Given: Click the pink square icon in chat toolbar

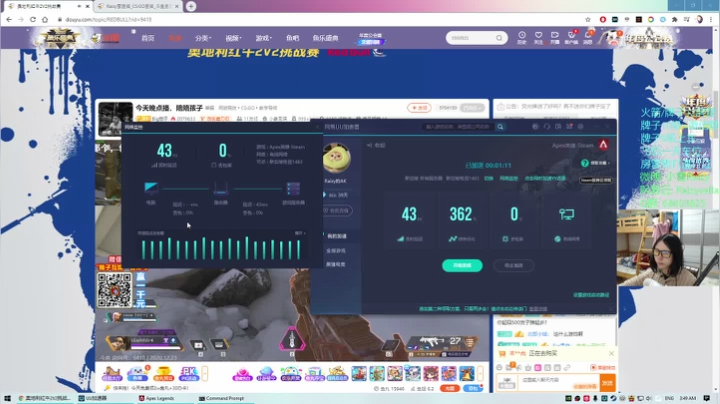Looking at the screenshot, I should pos(538,367).
